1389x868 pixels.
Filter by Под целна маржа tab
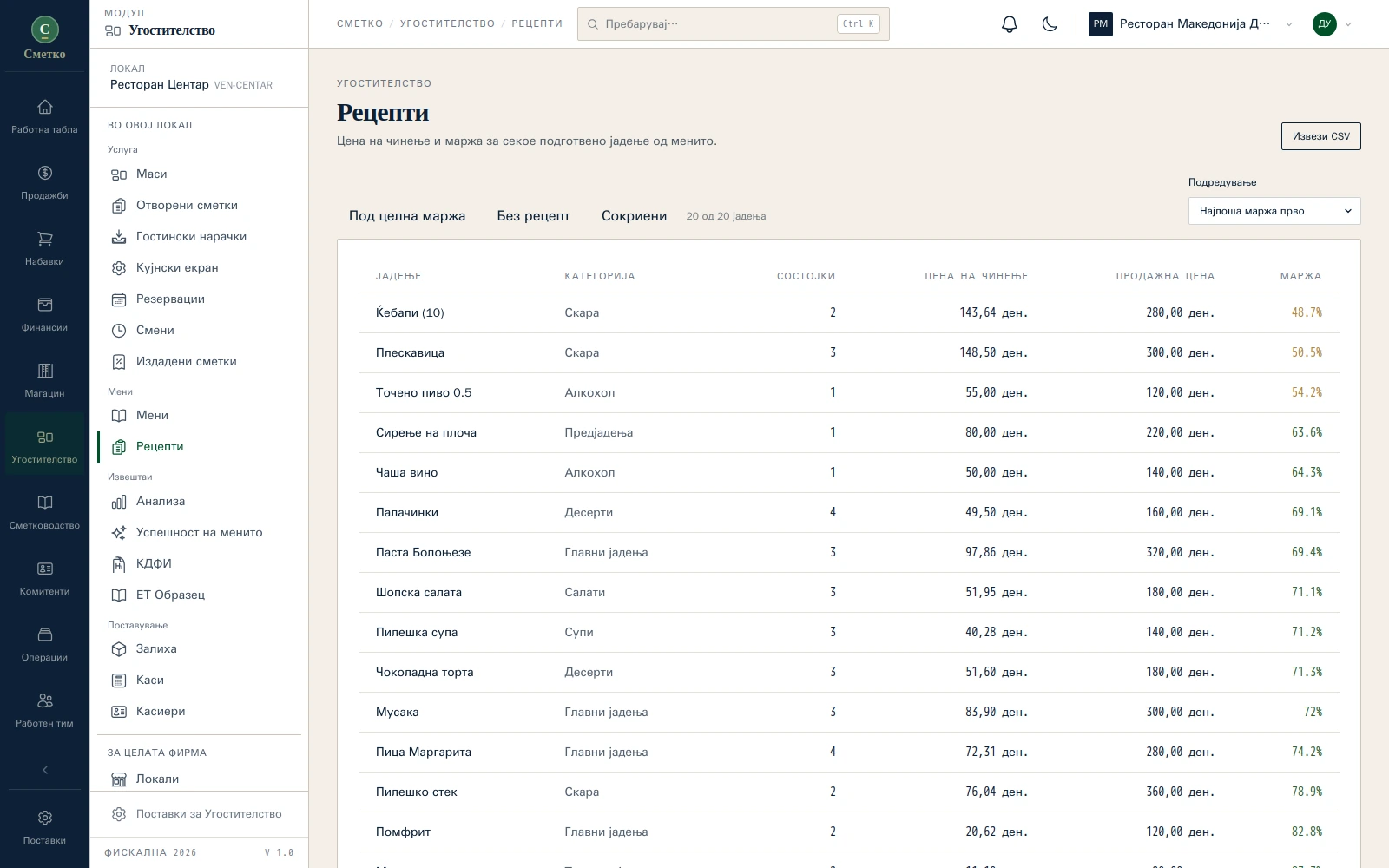point(407,216)
